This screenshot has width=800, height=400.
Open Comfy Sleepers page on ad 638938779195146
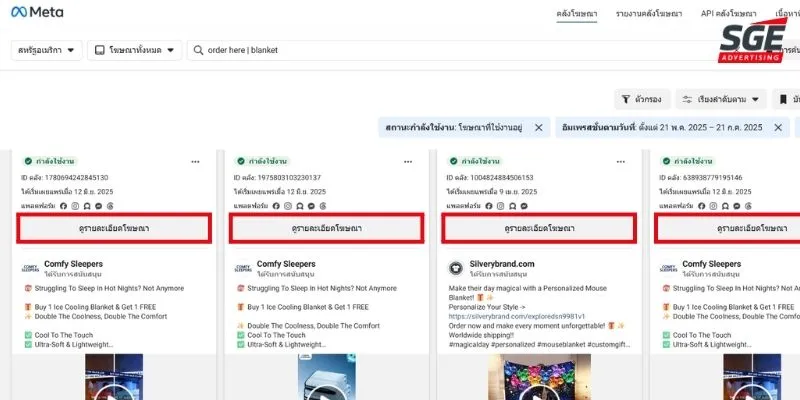(x=712, y=264)
